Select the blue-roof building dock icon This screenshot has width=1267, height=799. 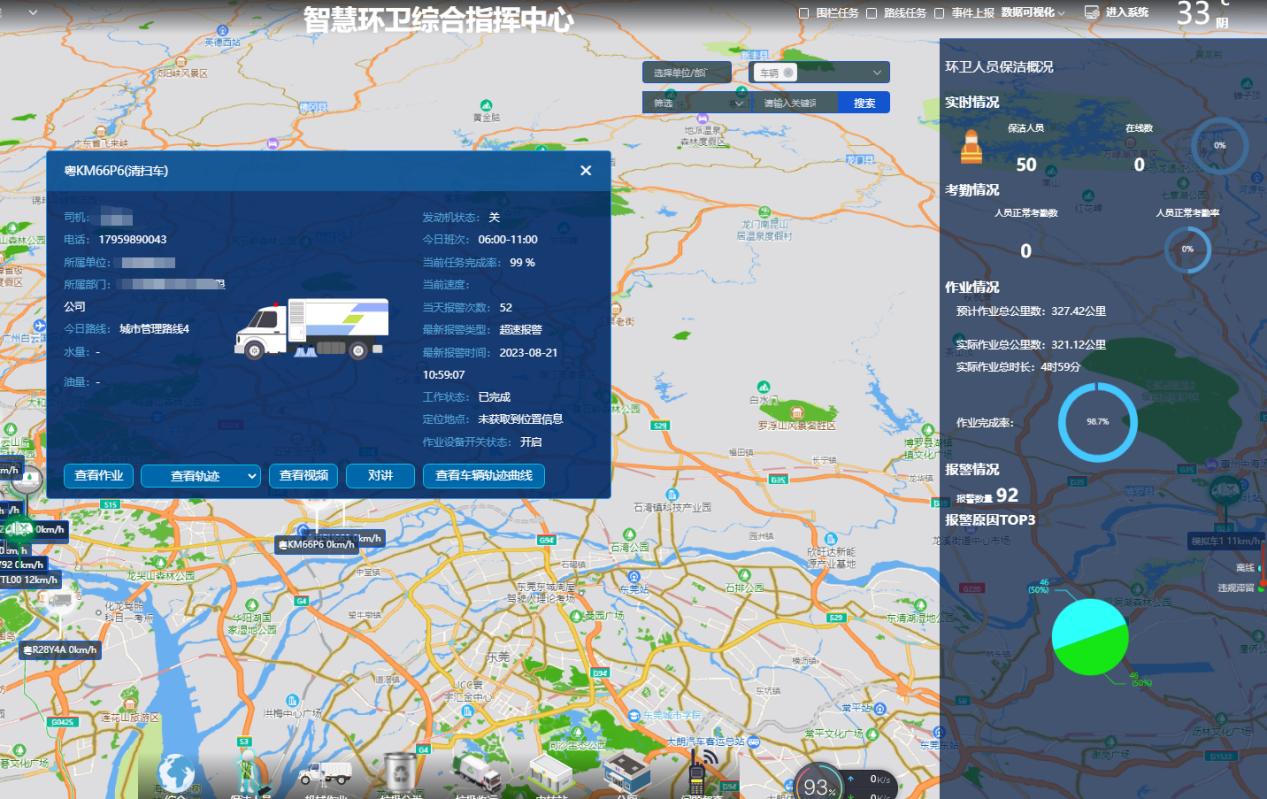pyautogui.click(x=625, y=773)
